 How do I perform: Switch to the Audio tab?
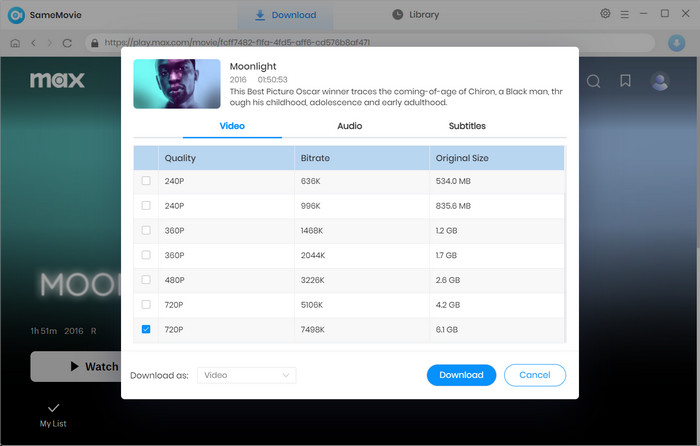(350, 126)
